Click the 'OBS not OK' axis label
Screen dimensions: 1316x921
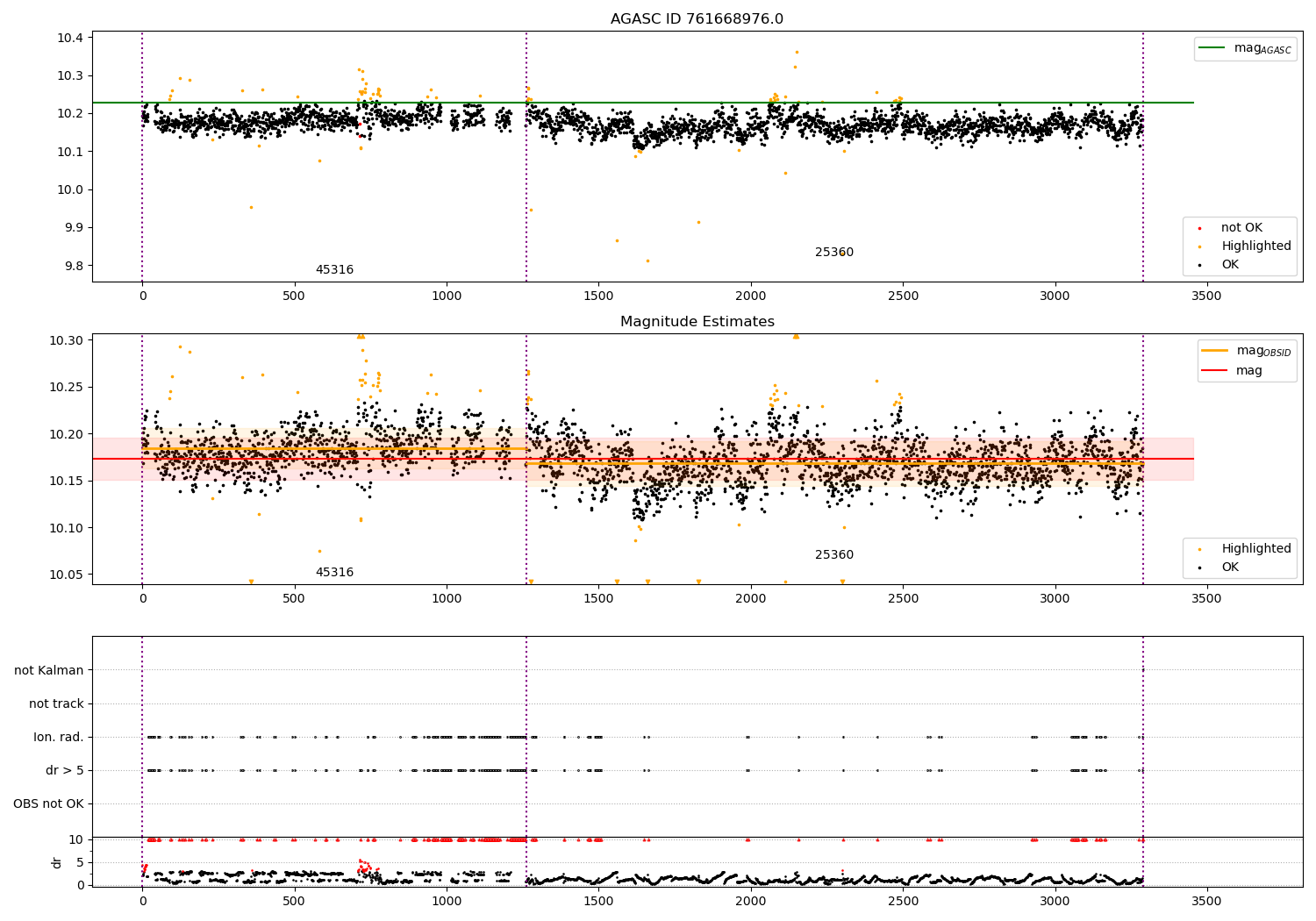[48, 804]
